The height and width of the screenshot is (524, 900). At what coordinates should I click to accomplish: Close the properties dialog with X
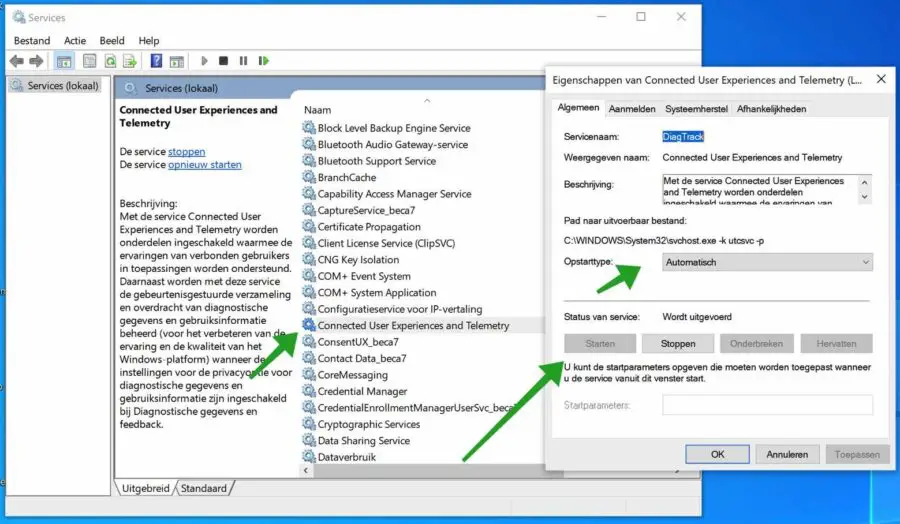pos(881,79)
